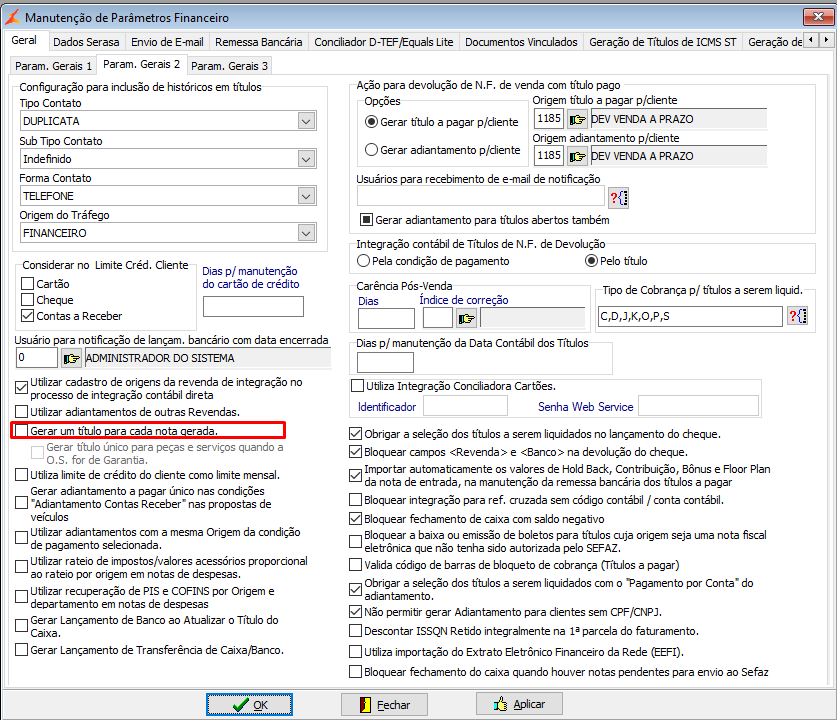This screenshot has width=837, height=720.
Task: Expand the Sub Tipo Contato dropdown
Action: 306,159
